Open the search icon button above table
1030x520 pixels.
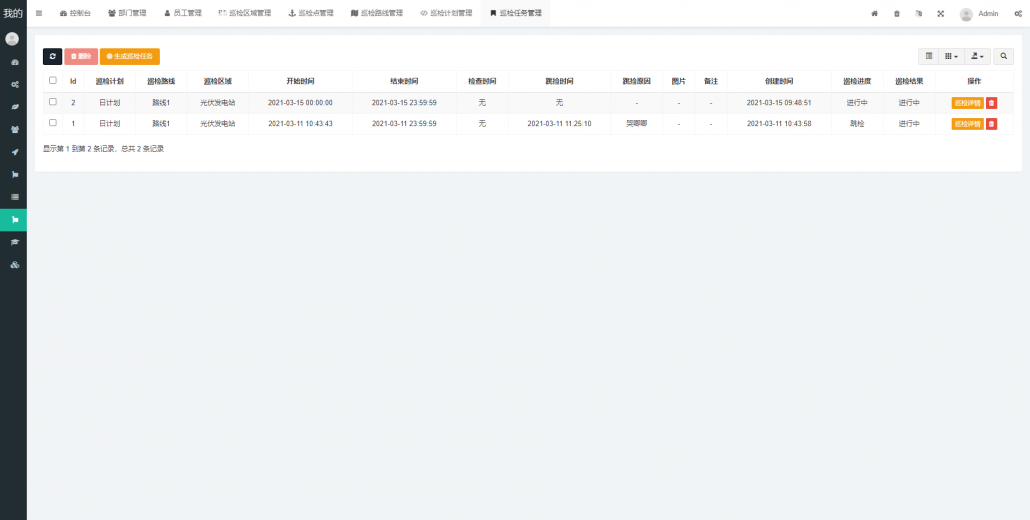tap(1003, 56)
